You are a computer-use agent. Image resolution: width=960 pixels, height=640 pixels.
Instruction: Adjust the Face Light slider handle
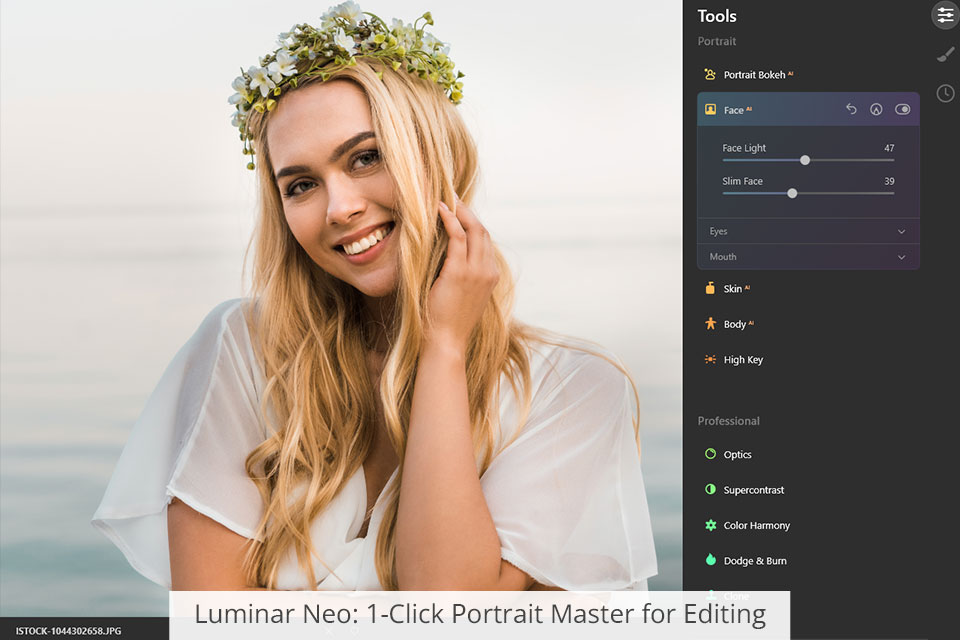click(x=805, y=160)
